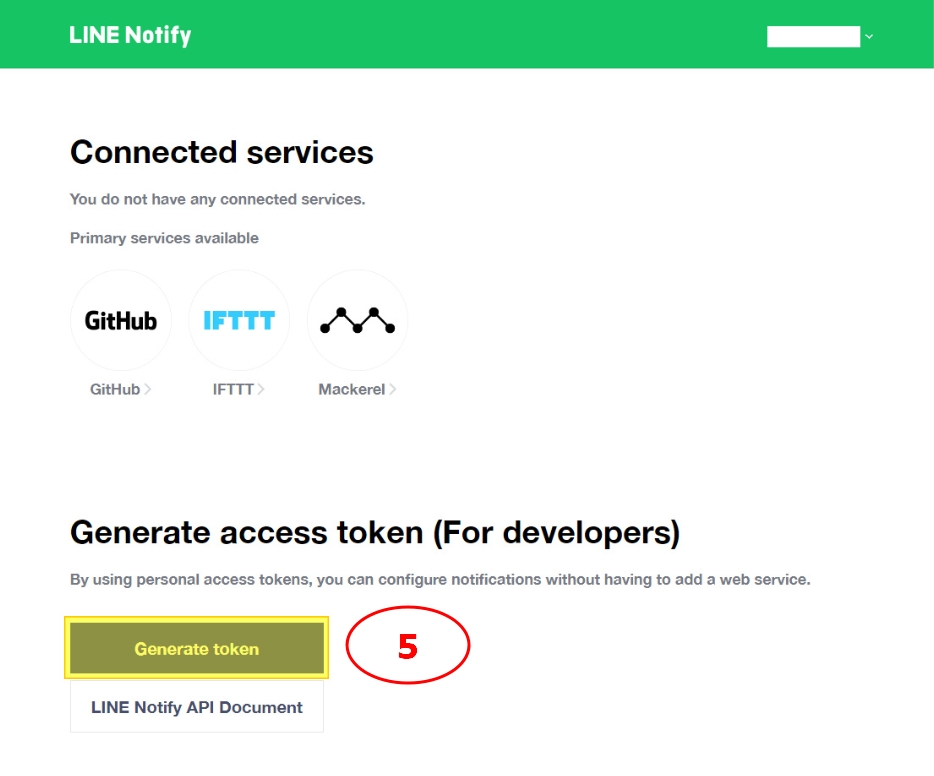Expand the account menu chevron in the header

(869, 36)
